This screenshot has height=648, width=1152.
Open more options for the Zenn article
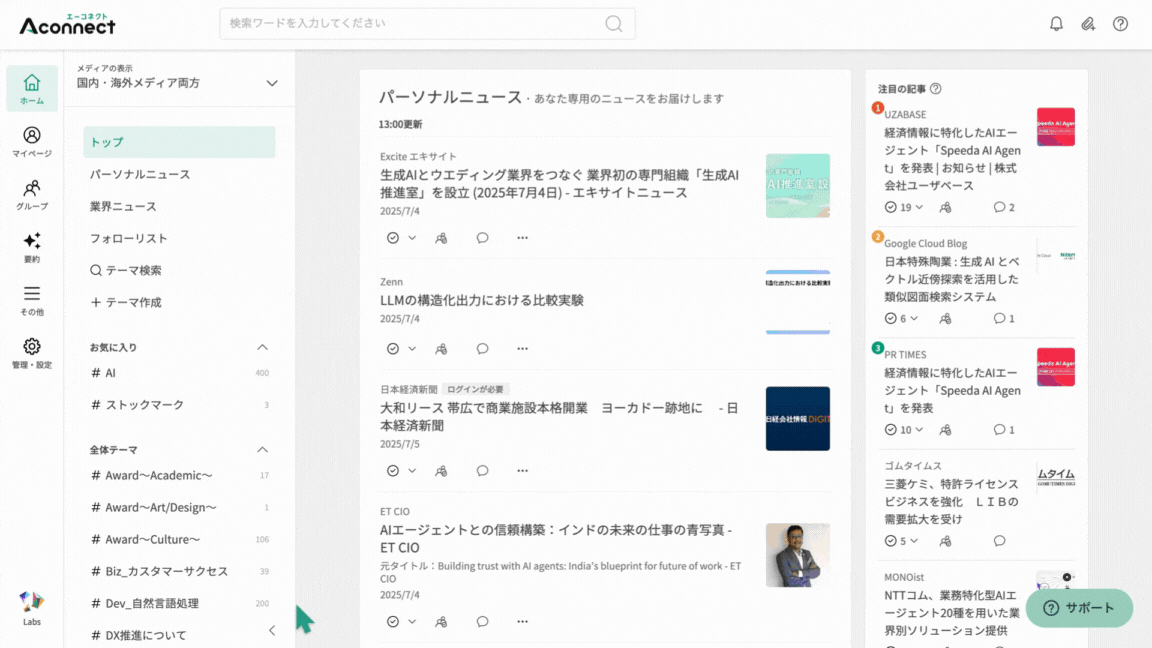click(x=522, y=349)
